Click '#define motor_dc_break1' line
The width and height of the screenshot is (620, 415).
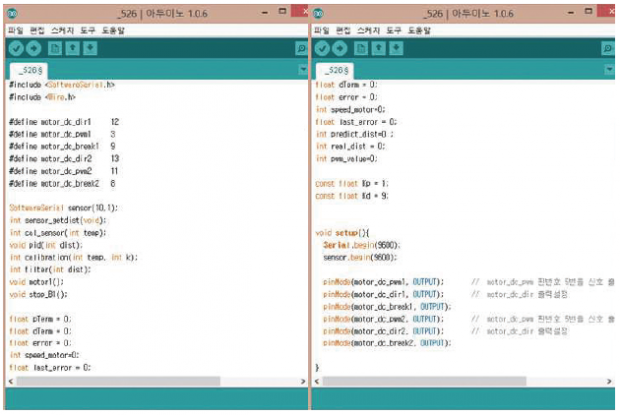click(x=62, y=146)
